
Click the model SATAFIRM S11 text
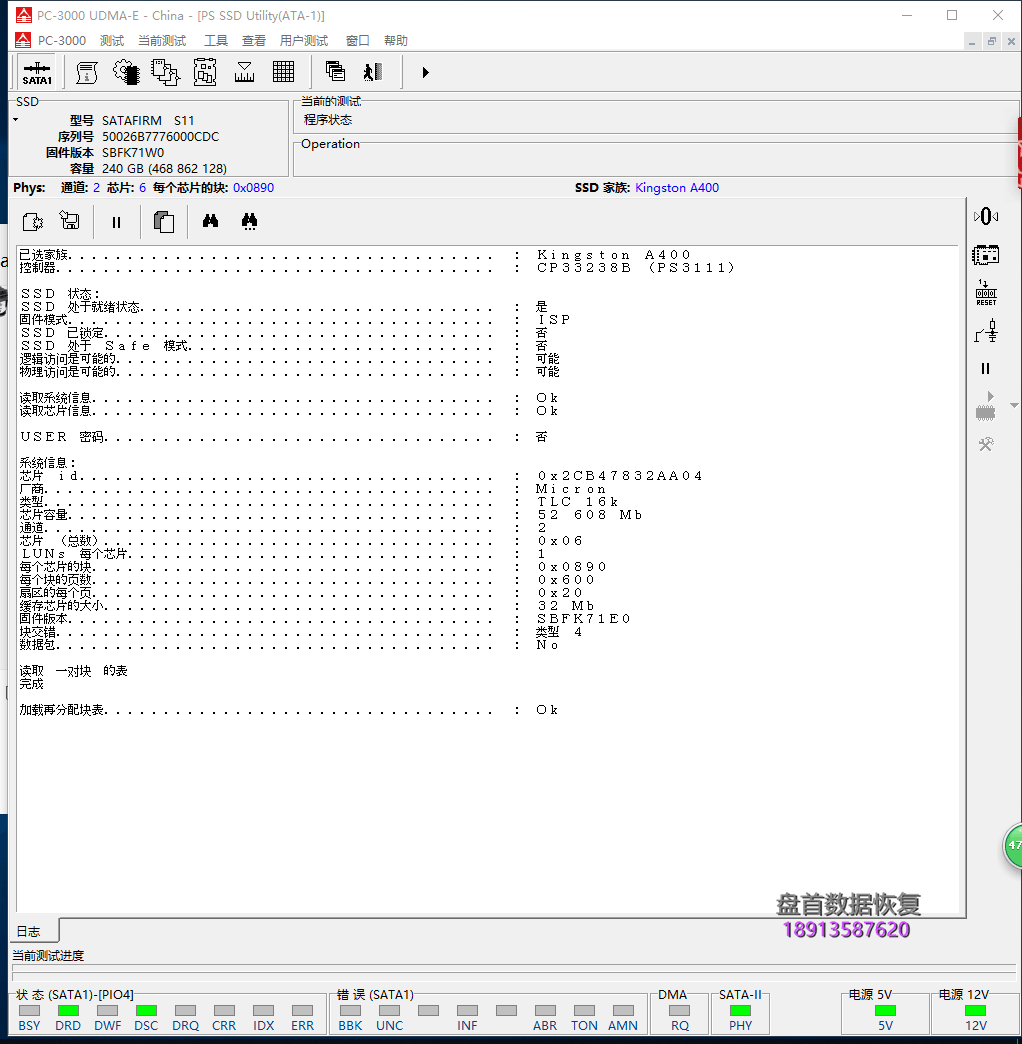click(x=148, y=121)
